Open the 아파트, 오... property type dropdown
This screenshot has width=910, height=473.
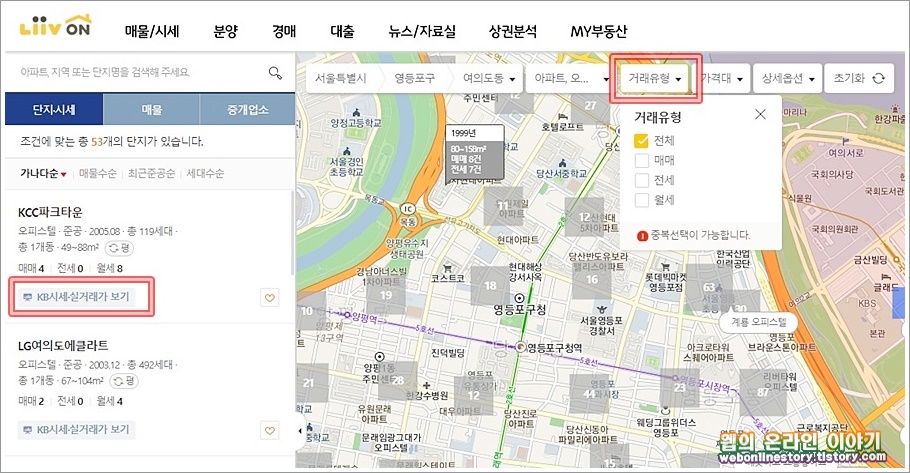(x=570, y=78)
